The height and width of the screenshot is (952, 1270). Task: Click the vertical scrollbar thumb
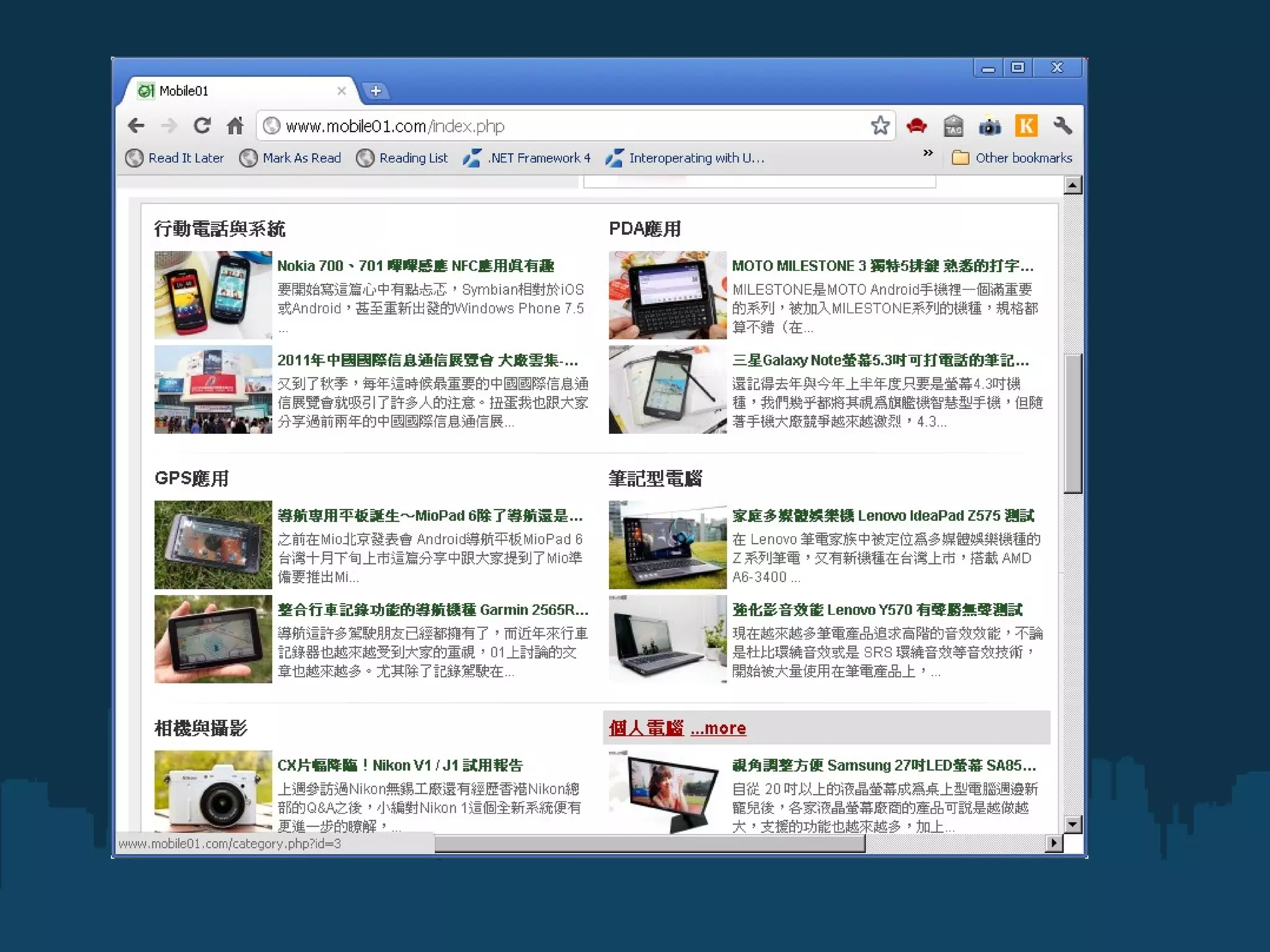pyautogui.click(x=1073, y=423)
